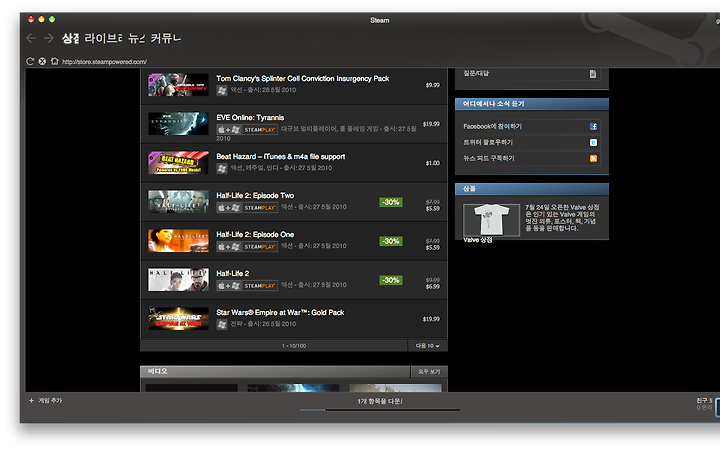Click SteamPlay badge on Half-Life 2: Episode One
This screenshot has height=450, width=720.
260,247
